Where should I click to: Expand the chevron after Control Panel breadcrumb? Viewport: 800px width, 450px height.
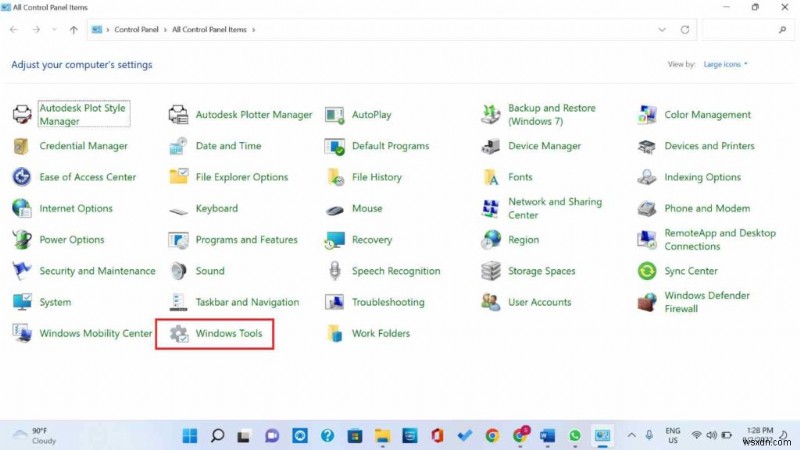[x=165, y=30]
